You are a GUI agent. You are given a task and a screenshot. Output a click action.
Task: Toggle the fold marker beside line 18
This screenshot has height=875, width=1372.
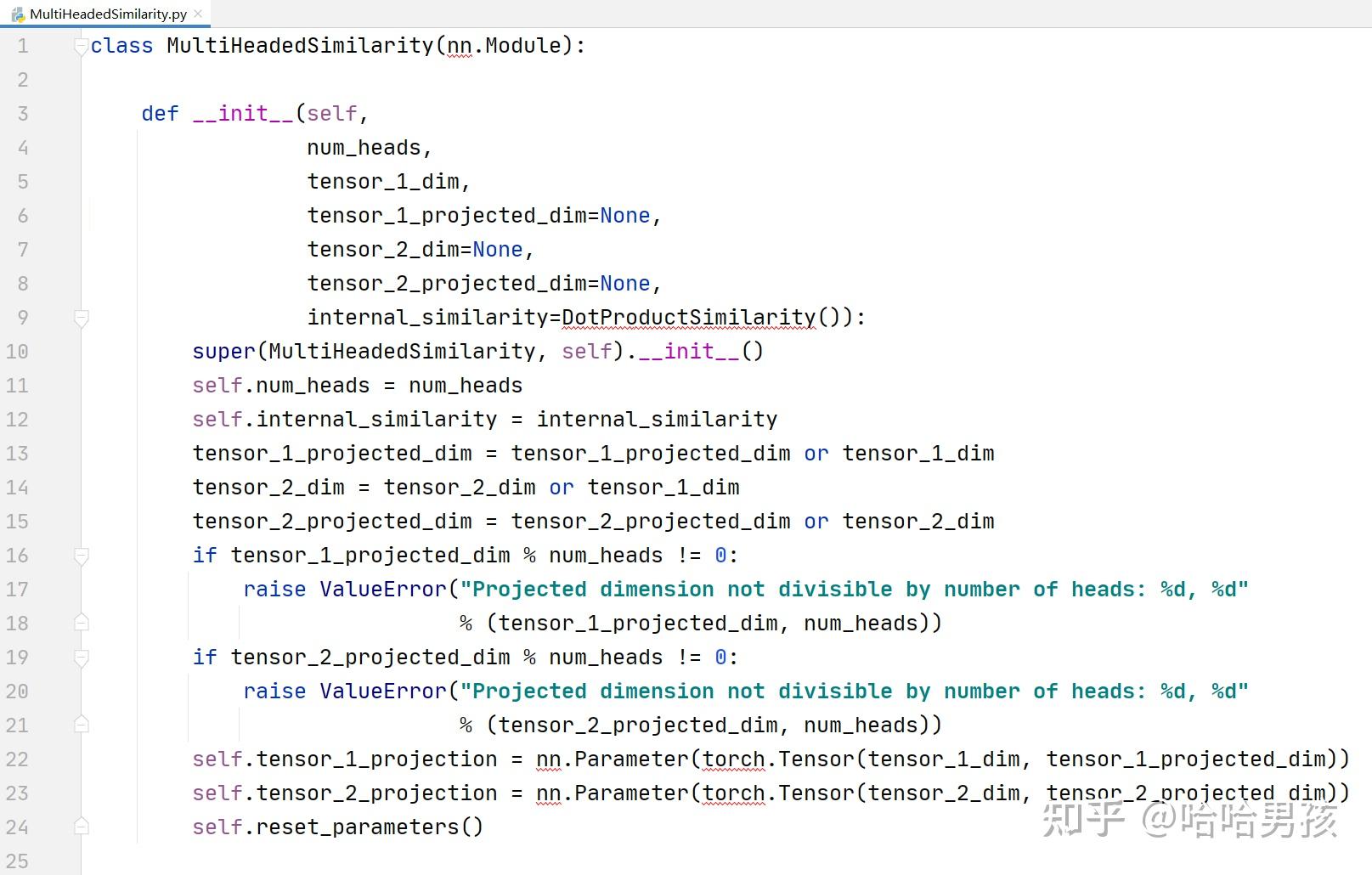tap(82, 623)
